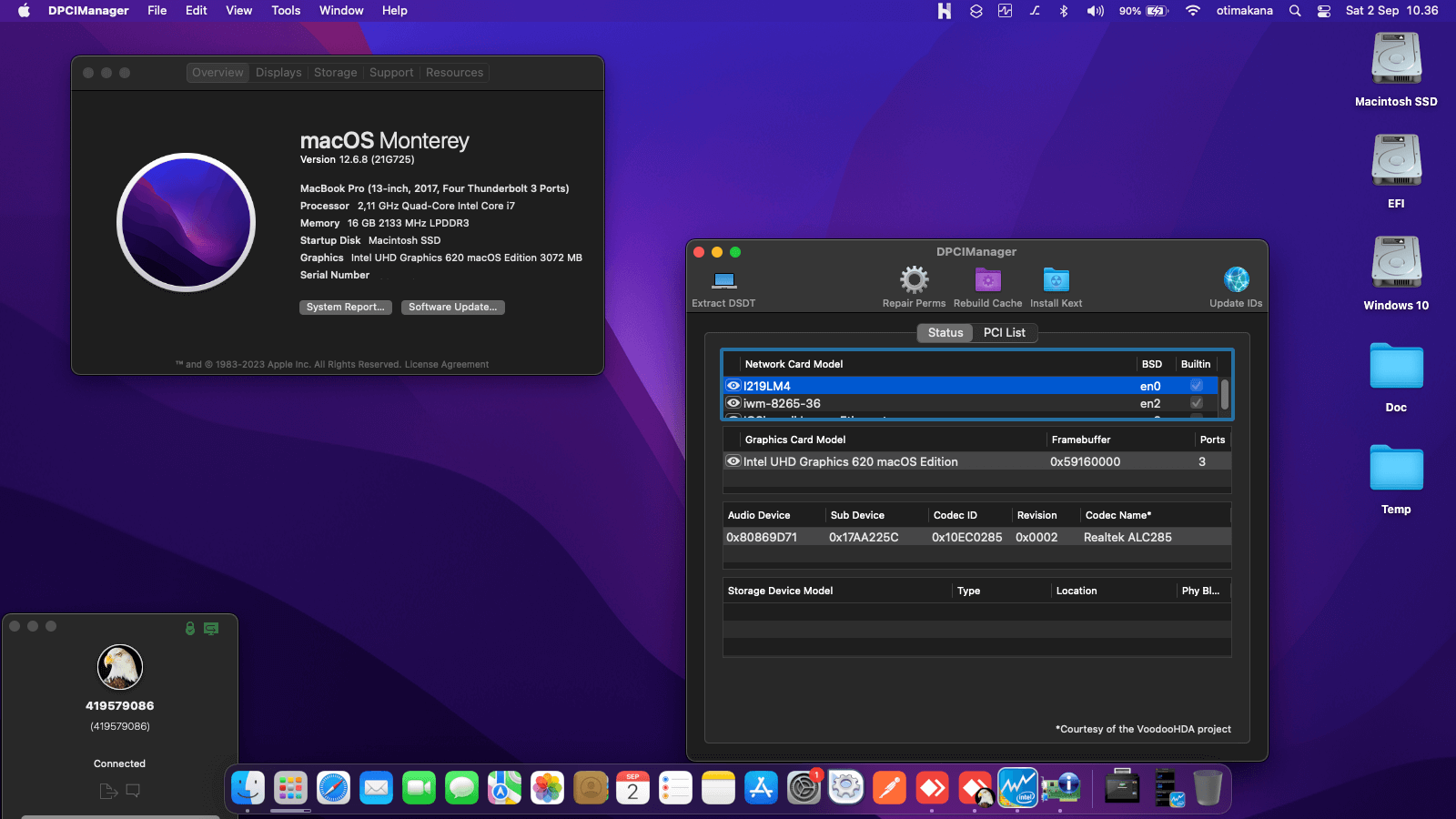Open Postman from the dock
Image resolution: width=1456 pixels, height=819 pixels.
click(889, 787)
